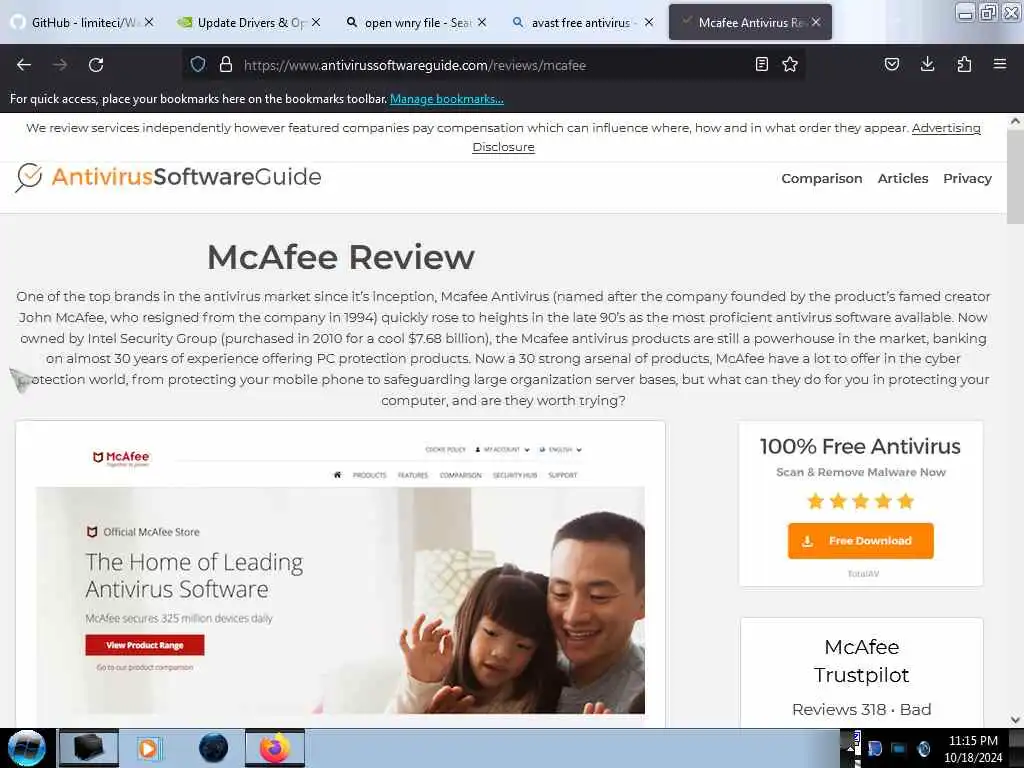Click the 100% Free Antivirus heading
The height and width of the screenshot is (768, 1024).
click(861, 447)
